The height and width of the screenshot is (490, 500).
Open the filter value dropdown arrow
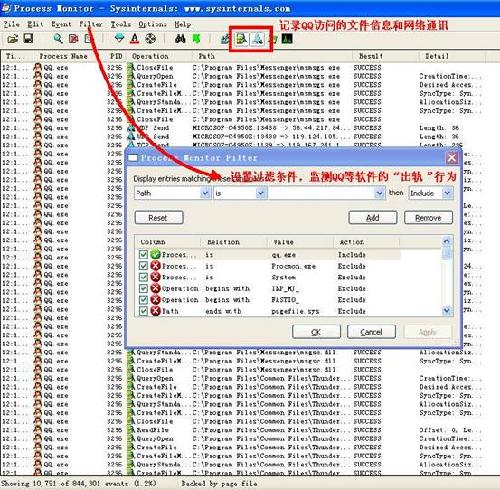pyautogui.click(x=379, y=193)
